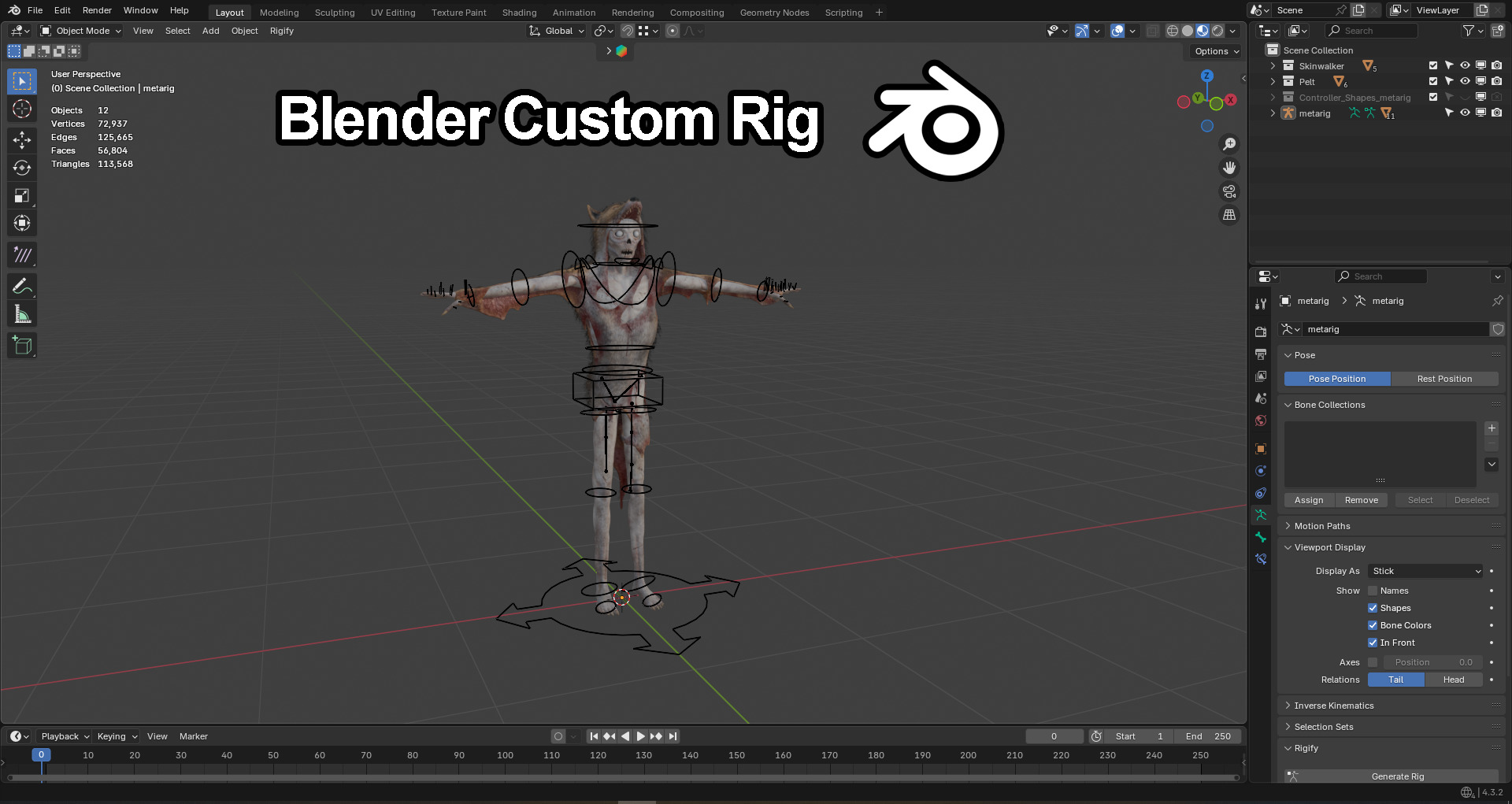This screenshot has width=1512, height=804.
Task: Switch to rendered viewport shading
Action: click(1217, 31)
